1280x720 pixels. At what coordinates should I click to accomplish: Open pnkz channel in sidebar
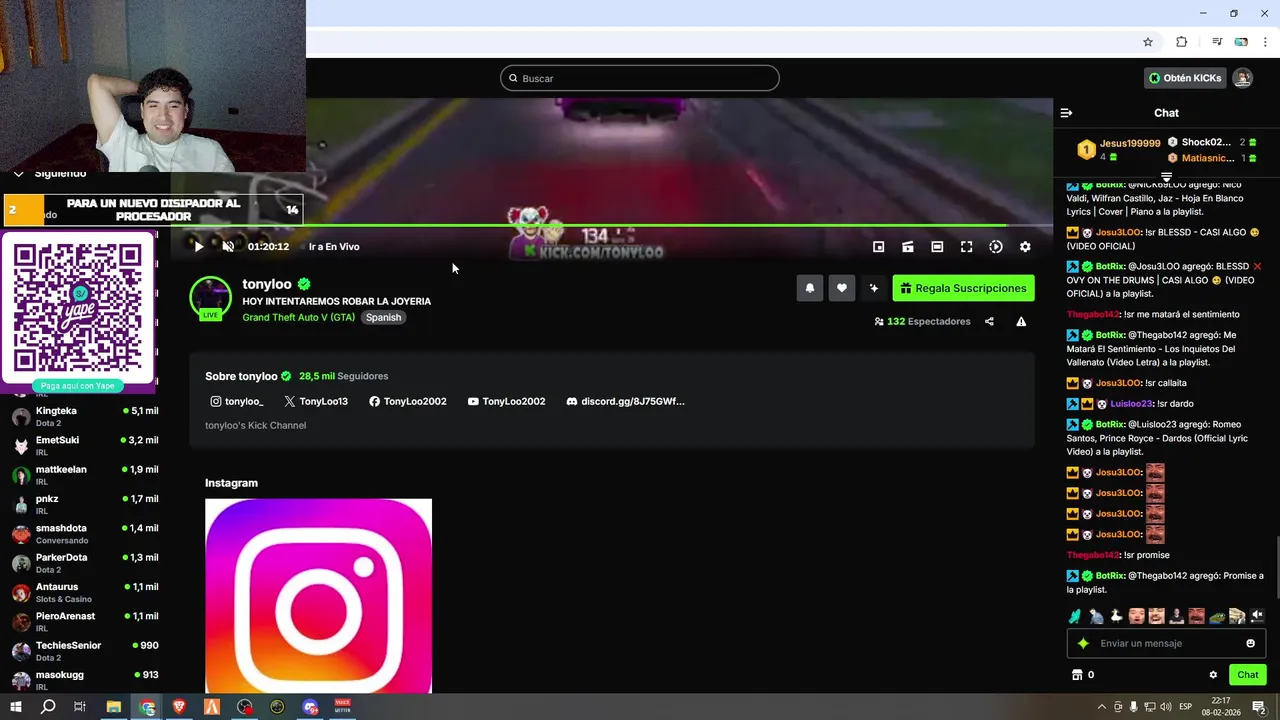tap(84, 504)
